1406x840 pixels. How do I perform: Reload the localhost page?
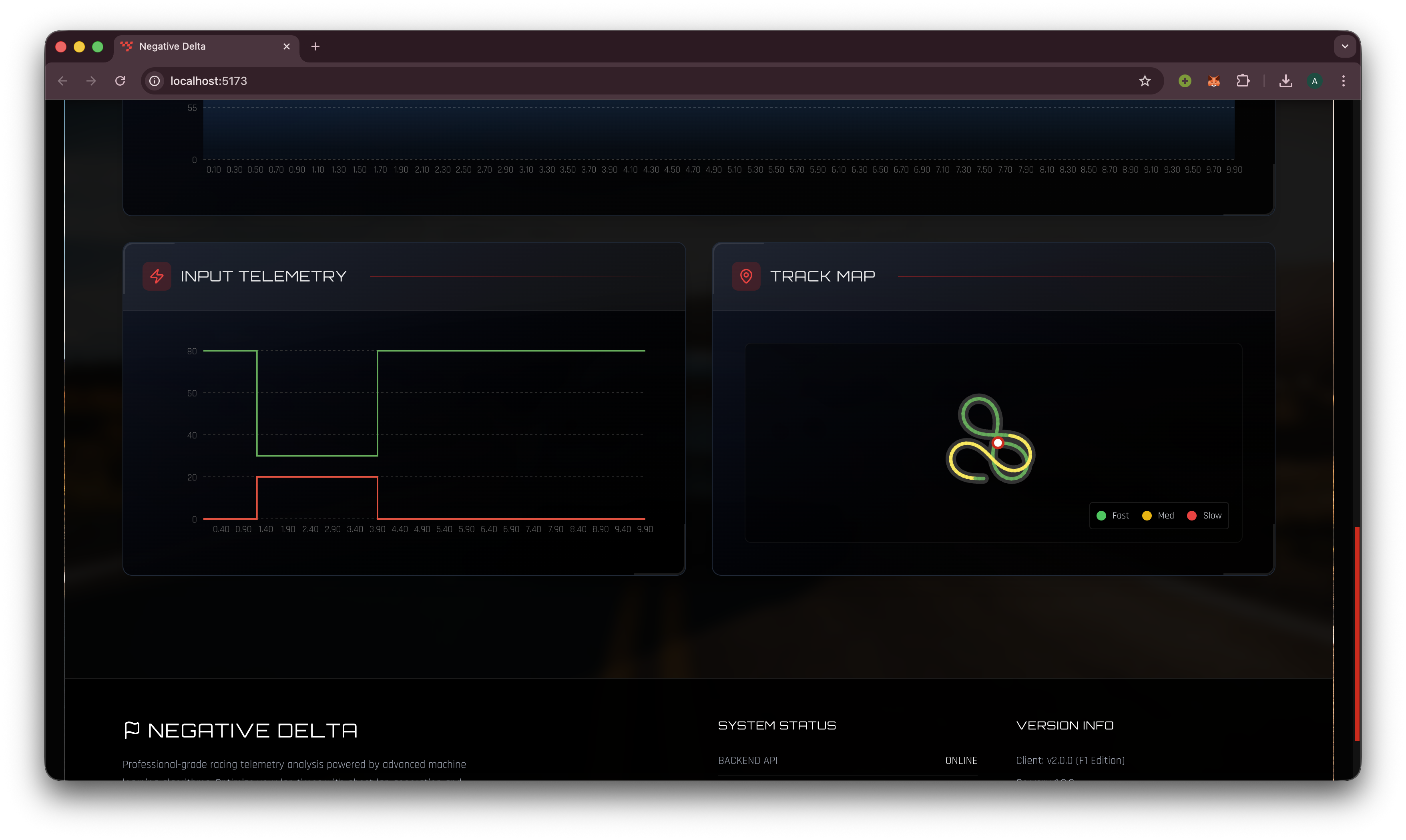click(x=120, y=81)
